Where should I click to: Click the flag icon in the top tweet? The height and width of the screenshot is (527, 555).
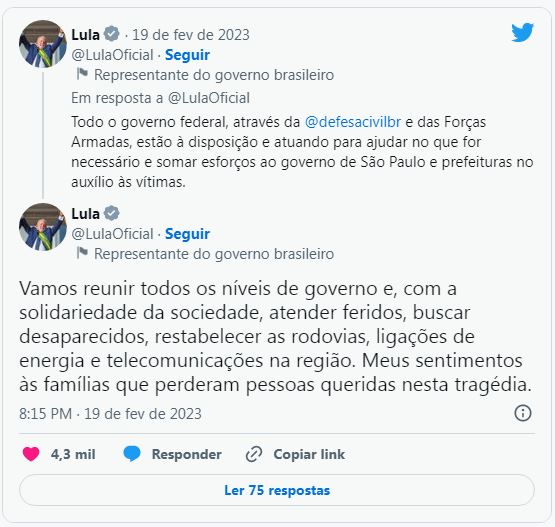(x=82, y=74)
